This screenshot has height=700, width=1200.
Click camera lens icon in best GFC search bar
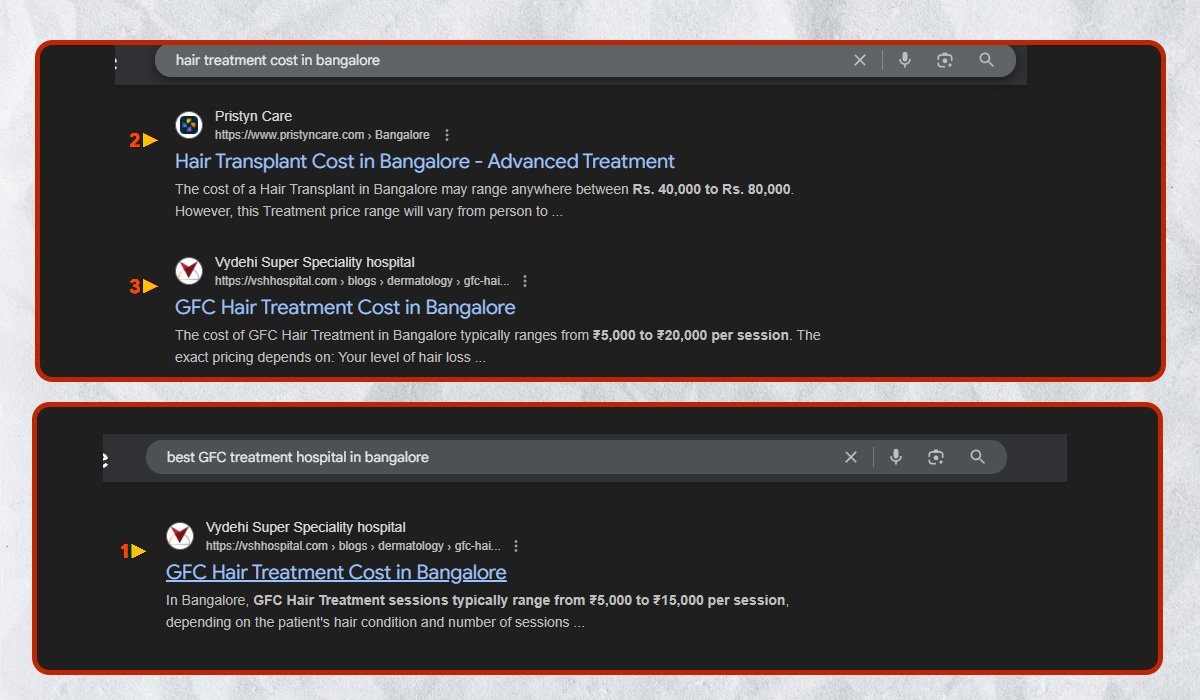click(x=936, y=457)
